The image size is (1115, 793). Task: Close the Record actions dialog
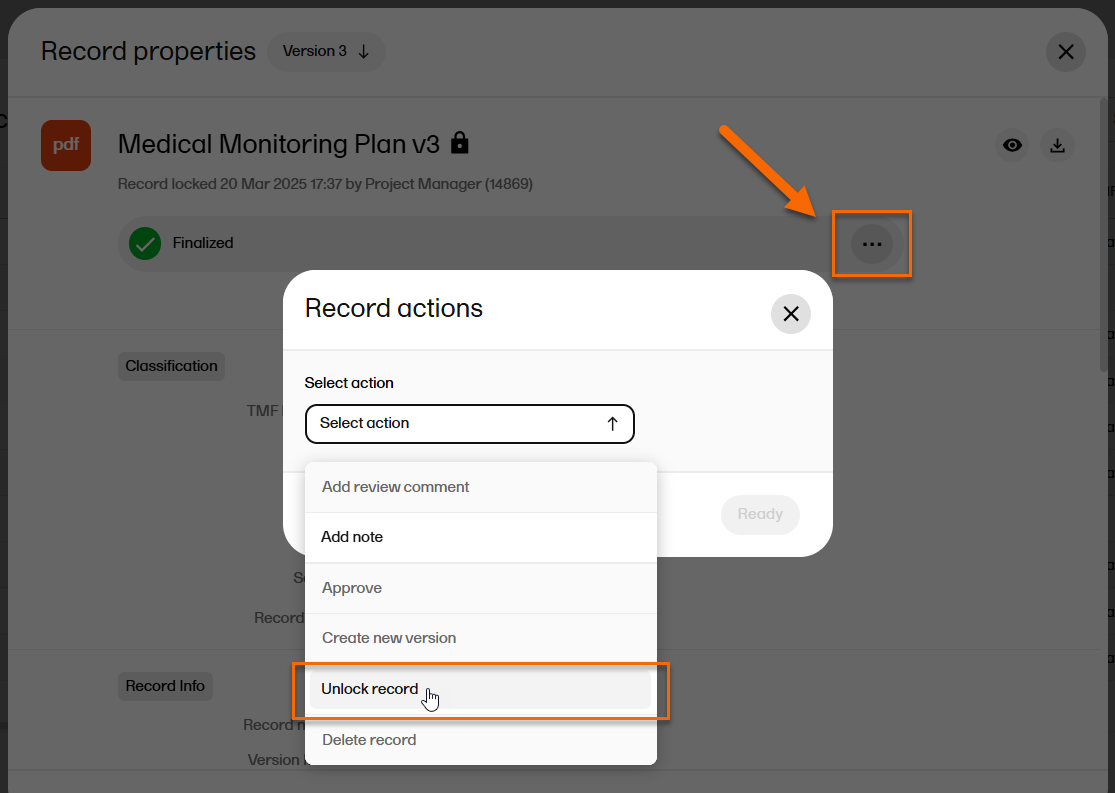pos(790,314)
